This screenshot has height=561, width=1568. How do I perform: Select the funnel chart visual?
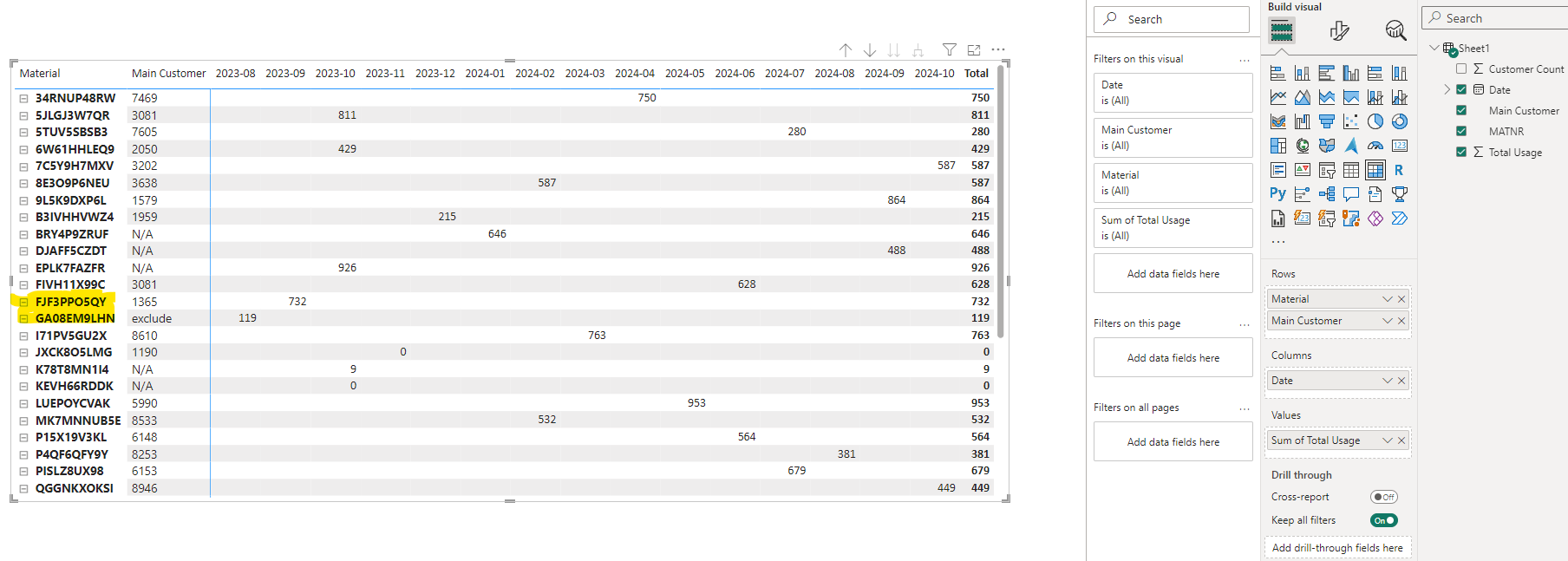pyautogui.click(x=1326, y=122)
